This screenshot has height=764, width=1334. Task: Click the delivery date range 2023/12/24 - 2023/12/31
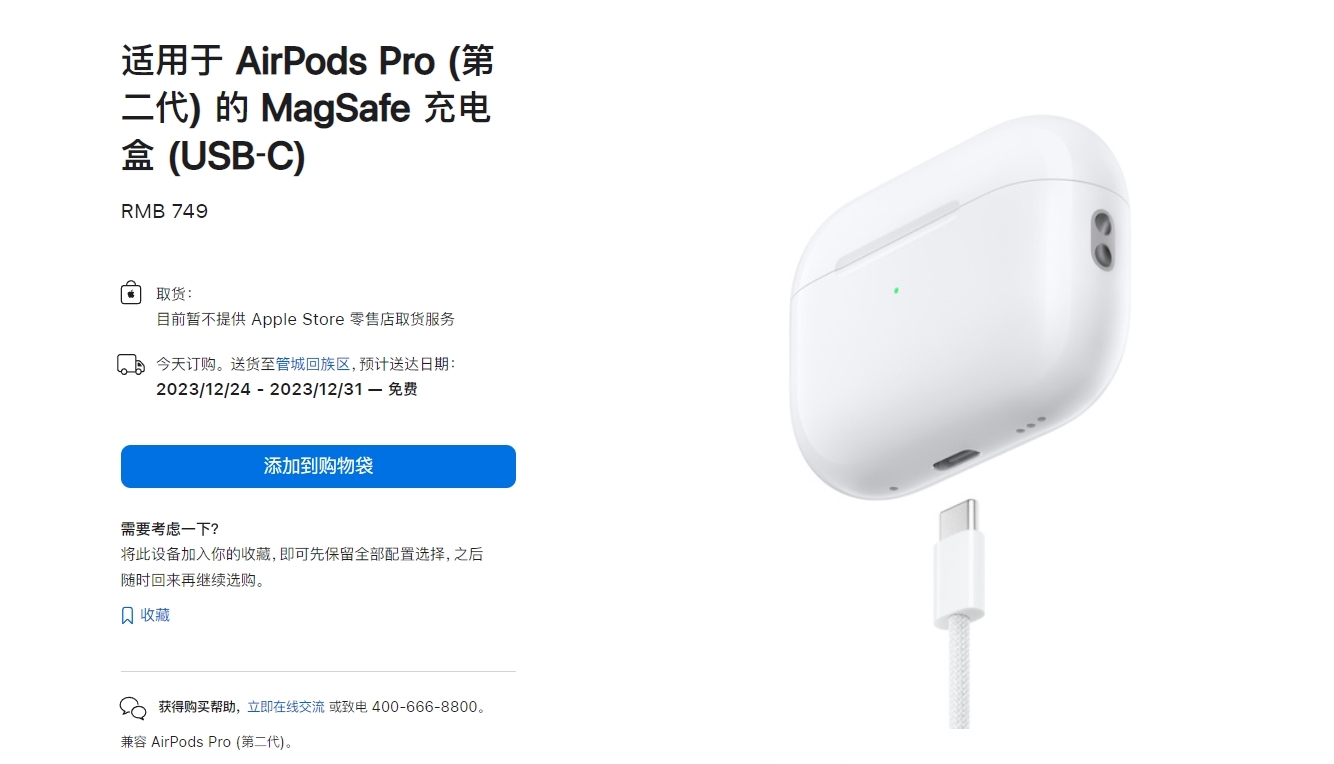click(257, 389)
